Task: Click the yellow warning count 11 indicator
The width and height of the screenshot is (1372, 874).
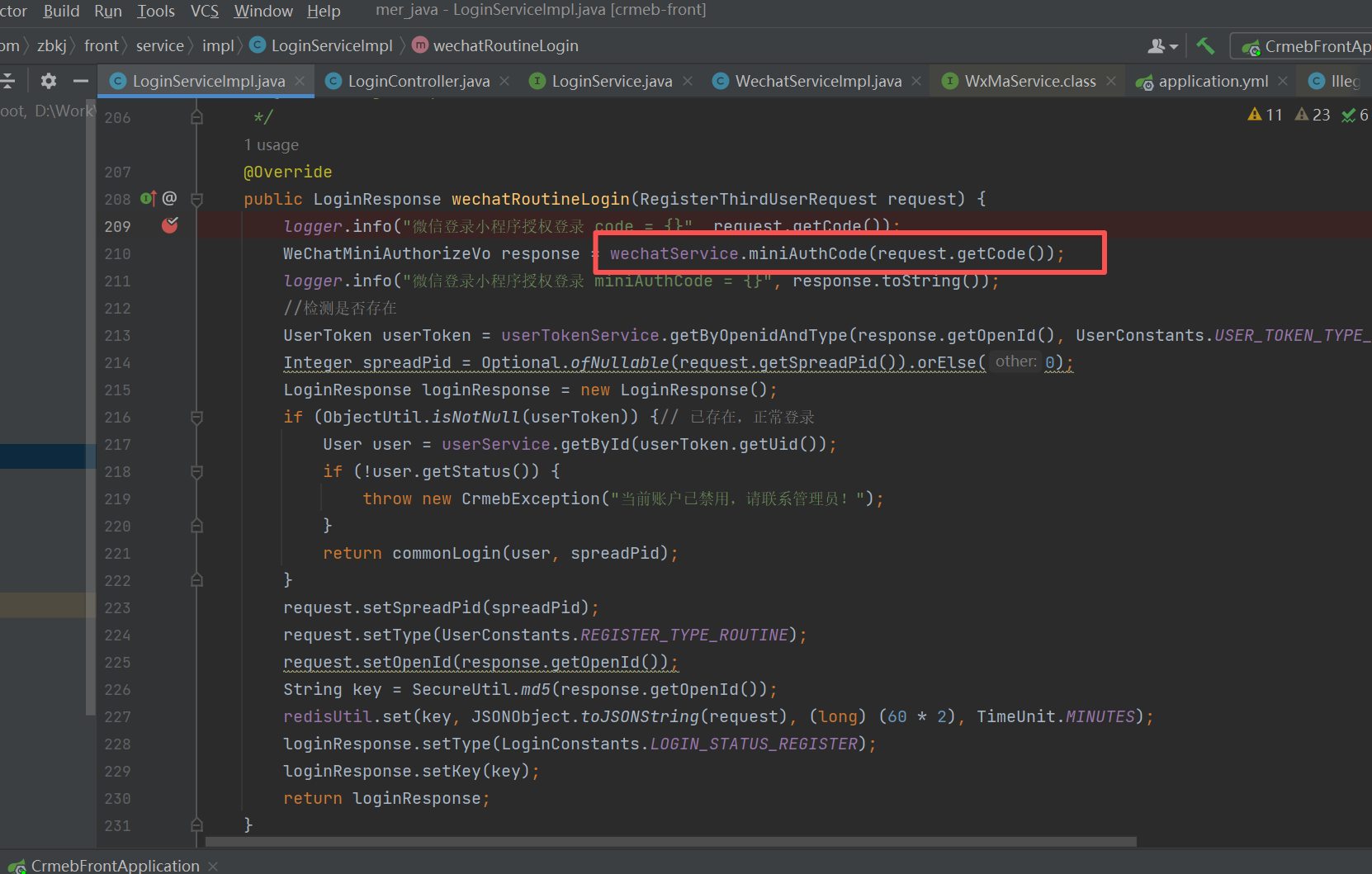Action: (1265, 115)
